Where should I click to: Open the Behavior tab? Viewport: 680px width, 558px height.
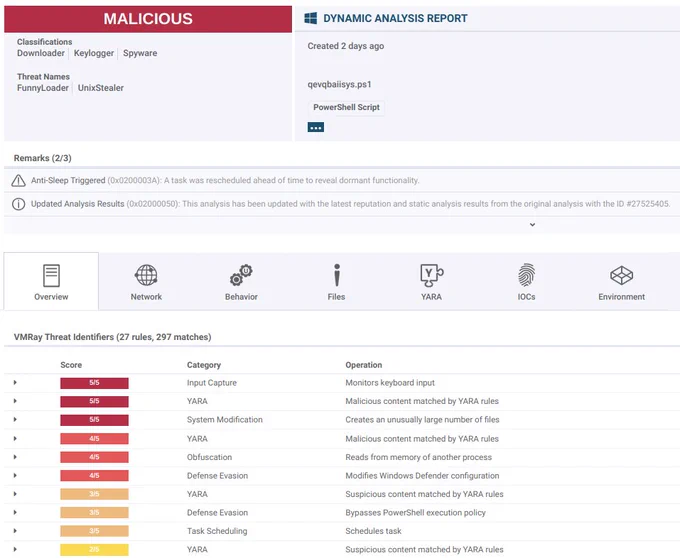[241, 281]
